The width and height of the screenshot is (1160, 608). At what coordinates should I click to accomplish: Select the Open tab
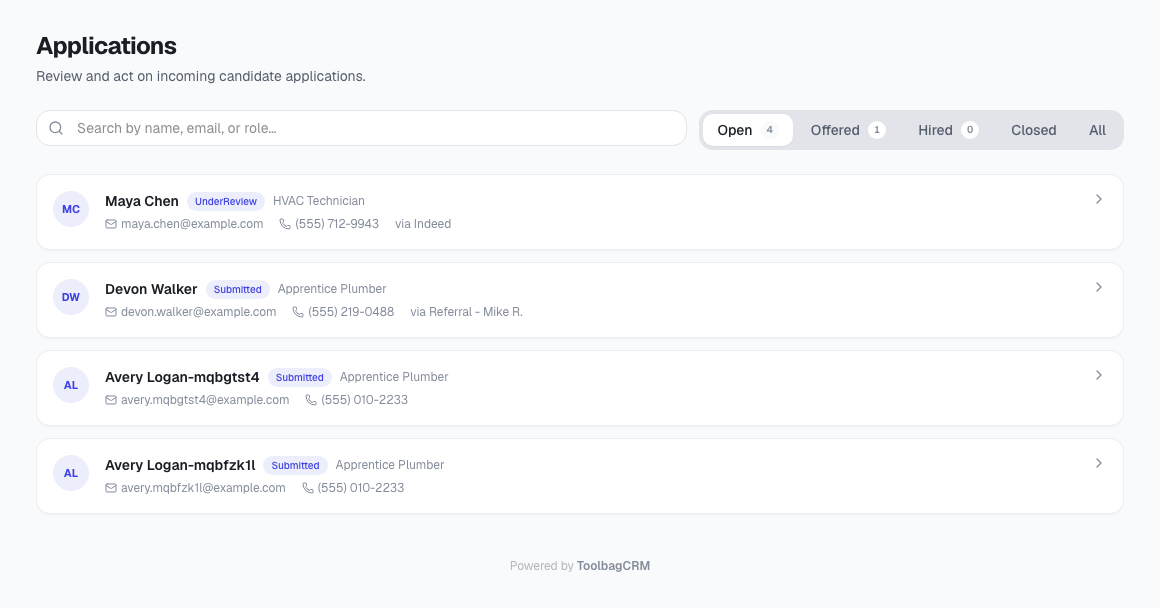click(747, 130)
